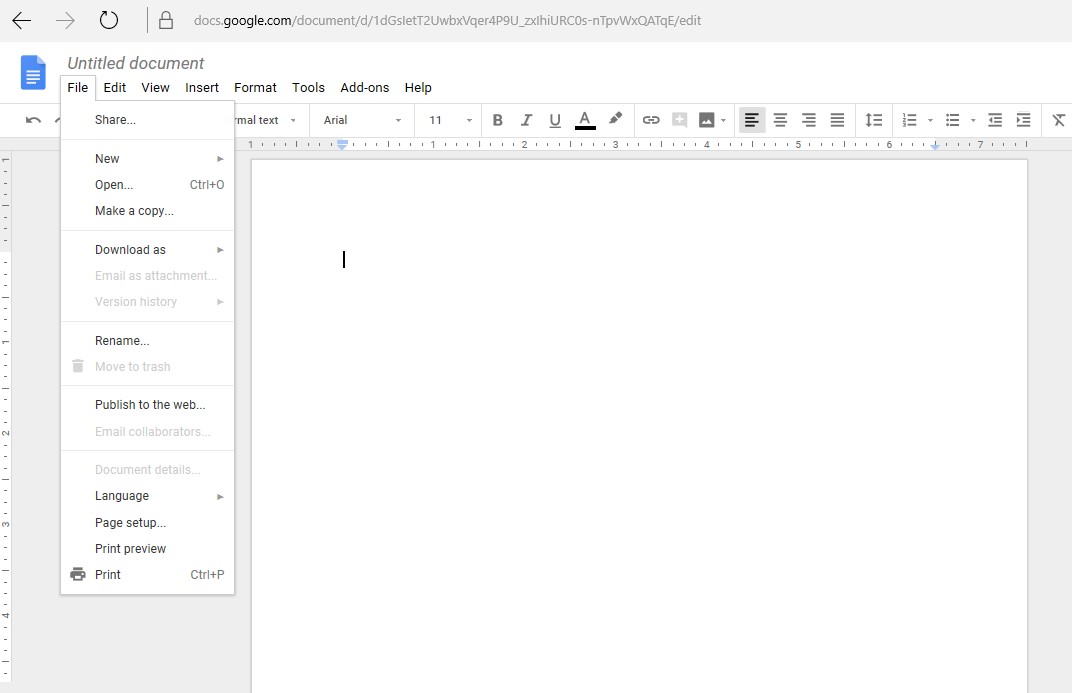Click the Add comment icon
Viewport: 1072px width, 693px height.
[679, 120]
